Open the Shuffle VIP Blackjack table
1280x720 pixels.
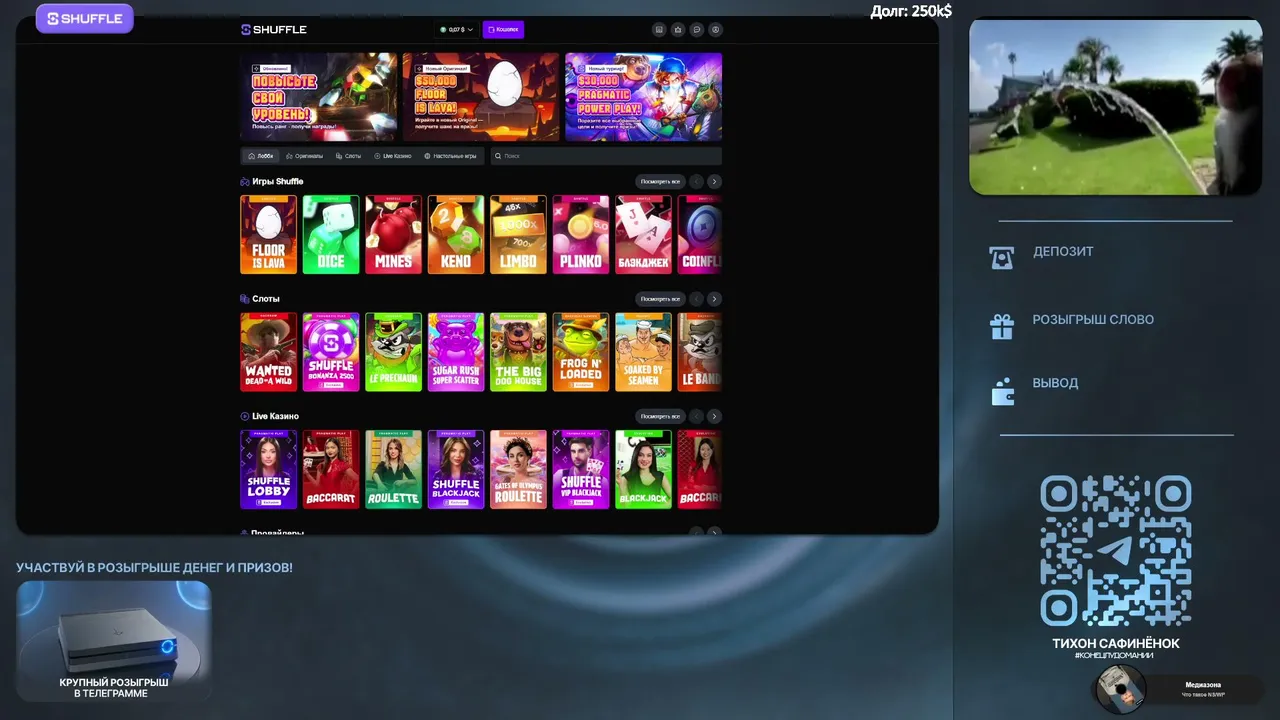point(581,469)
